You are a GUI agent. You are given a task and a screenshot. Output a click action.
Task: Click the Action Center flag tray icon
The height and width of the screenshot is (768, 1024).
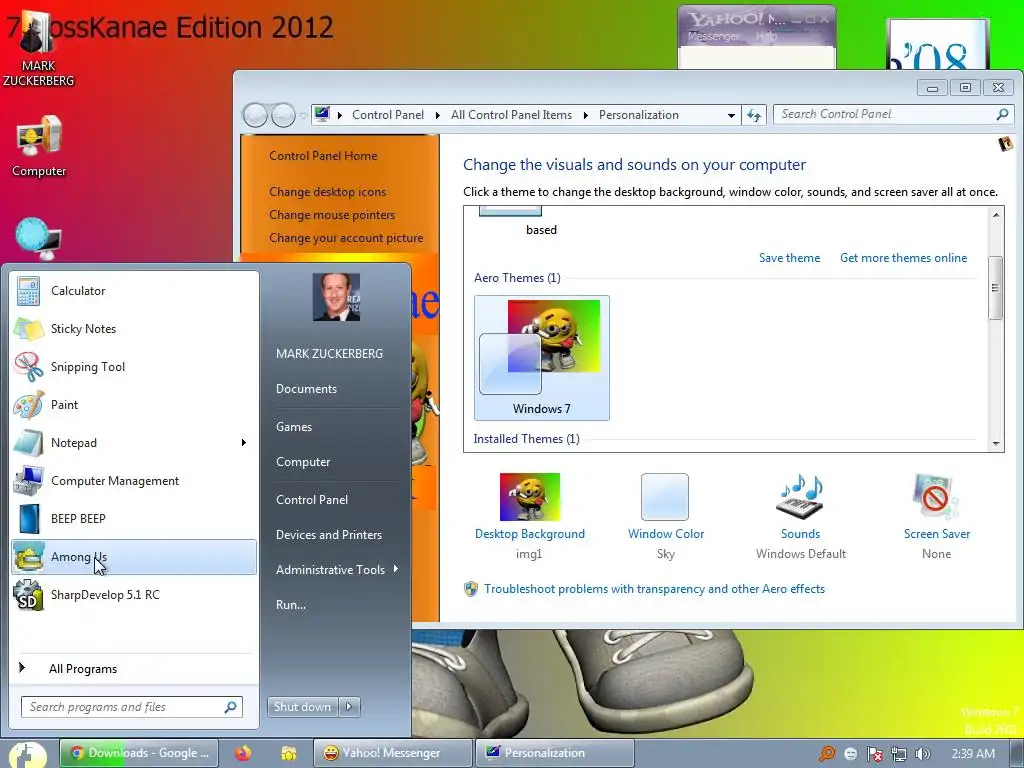point(874,754)
